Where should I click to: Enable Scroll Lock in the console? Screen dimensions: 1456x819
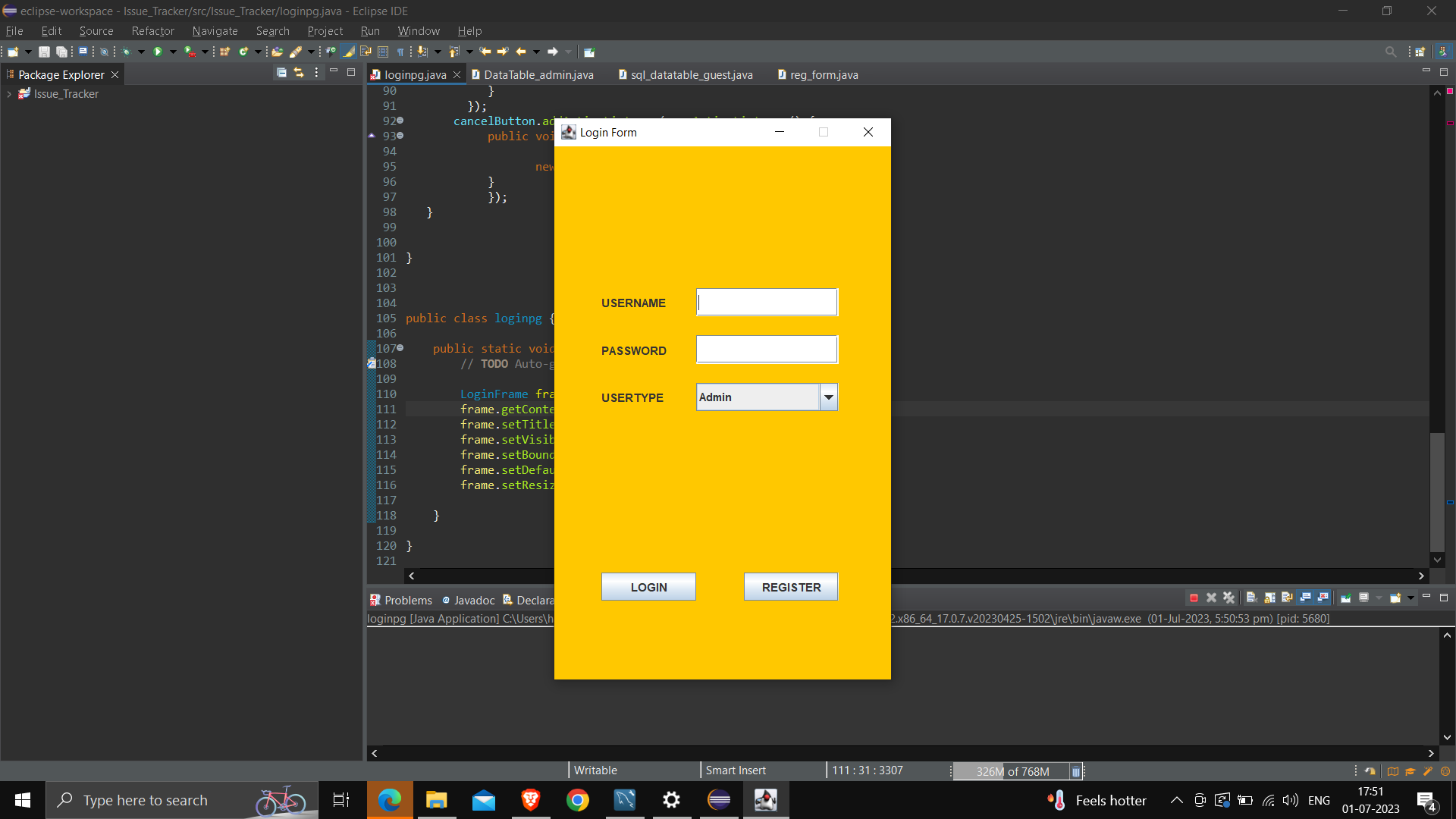tap(1268, 598)
